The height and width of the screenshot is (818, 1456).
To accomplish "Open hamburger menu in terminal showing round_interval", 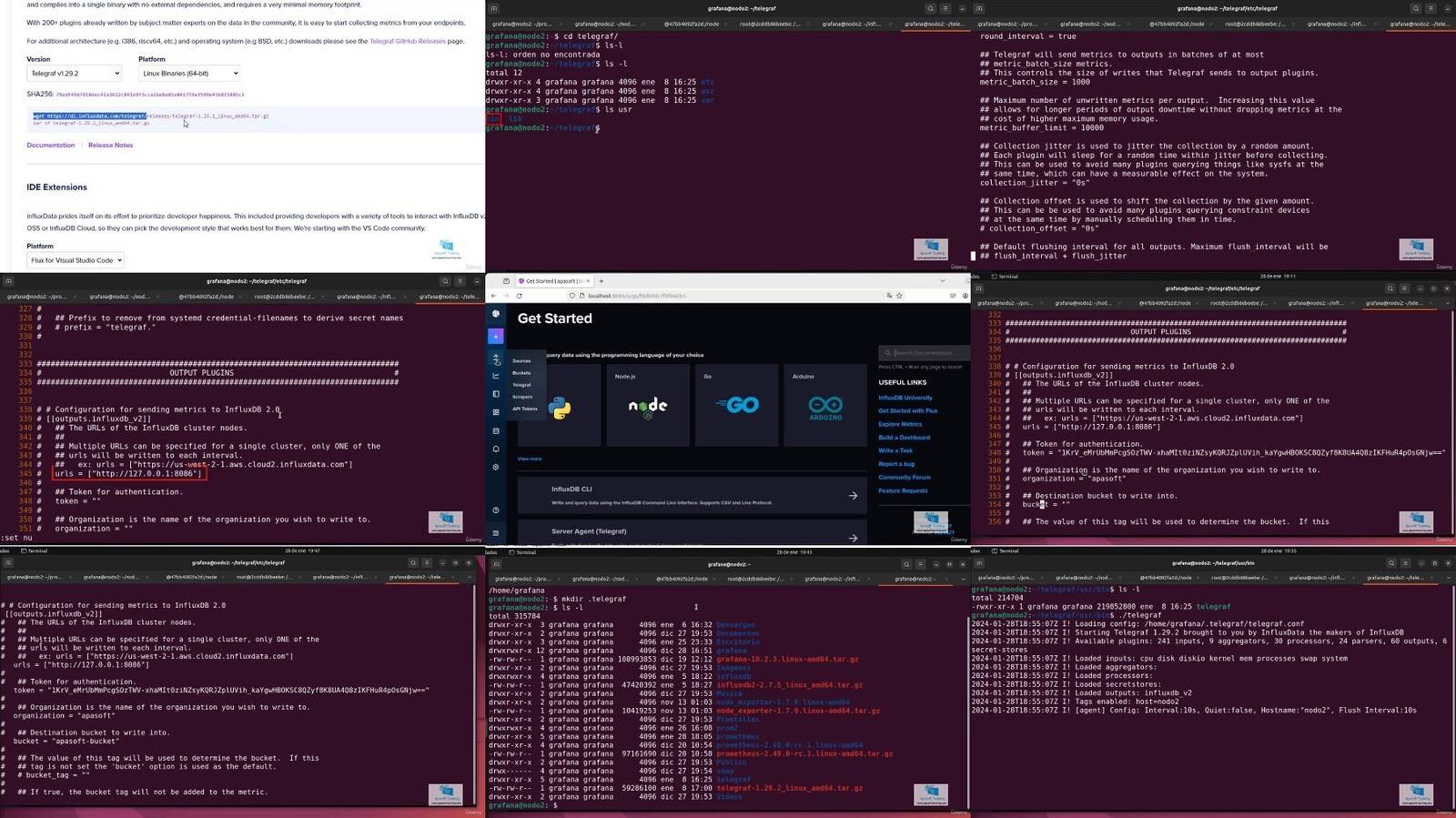I will pos(1430,8).
